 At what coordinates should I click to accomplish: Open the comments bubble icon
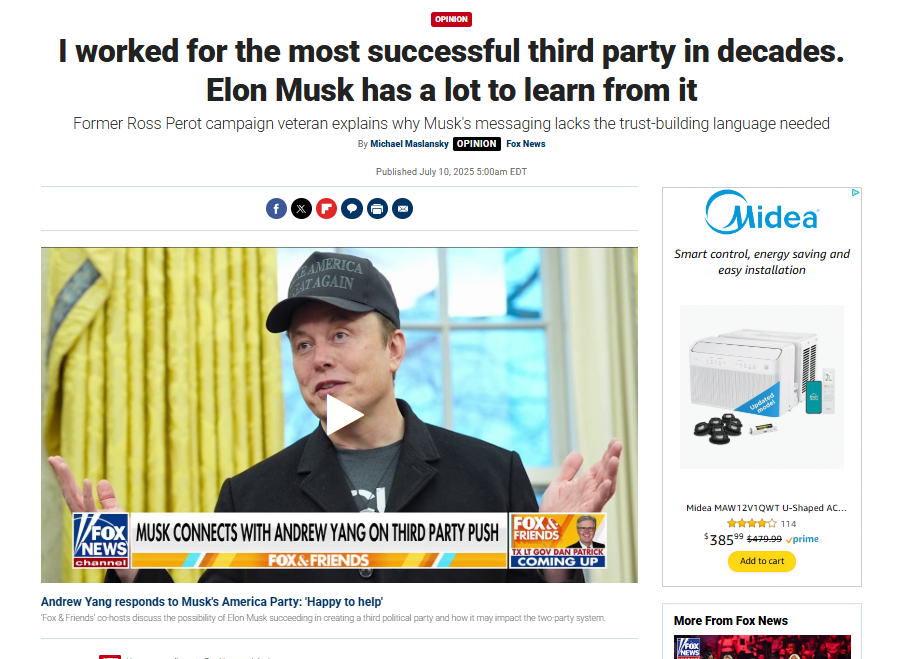click(352, 209)
